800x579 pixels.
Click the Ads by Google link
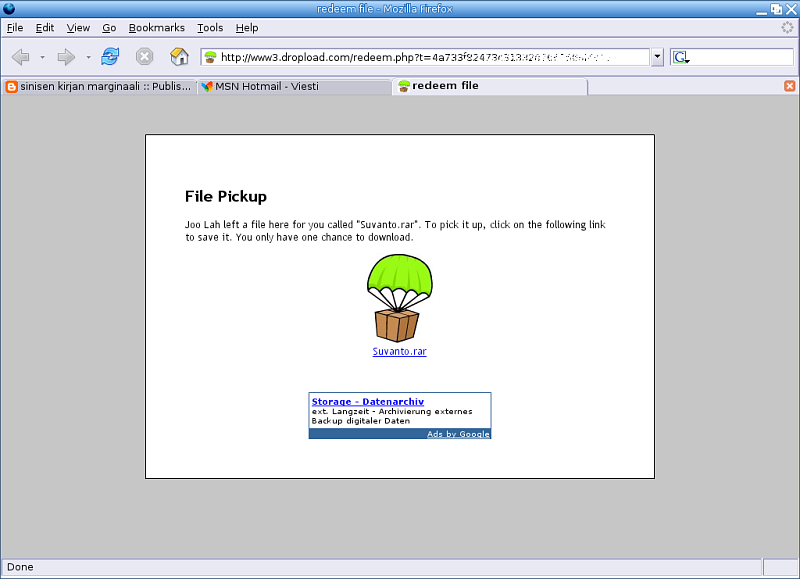458,434
